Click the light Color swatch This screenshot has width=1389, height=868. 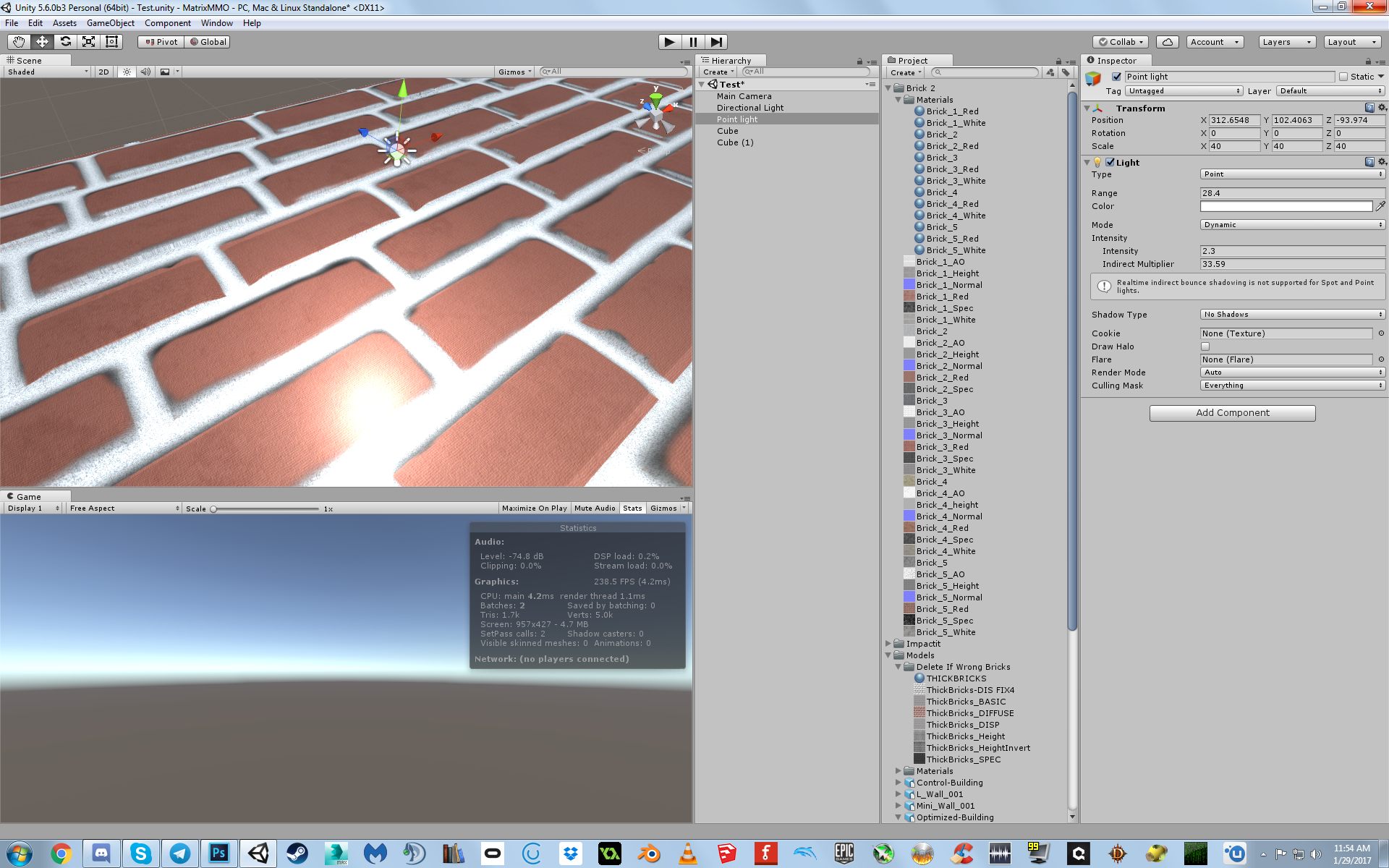pos(1286,206)
